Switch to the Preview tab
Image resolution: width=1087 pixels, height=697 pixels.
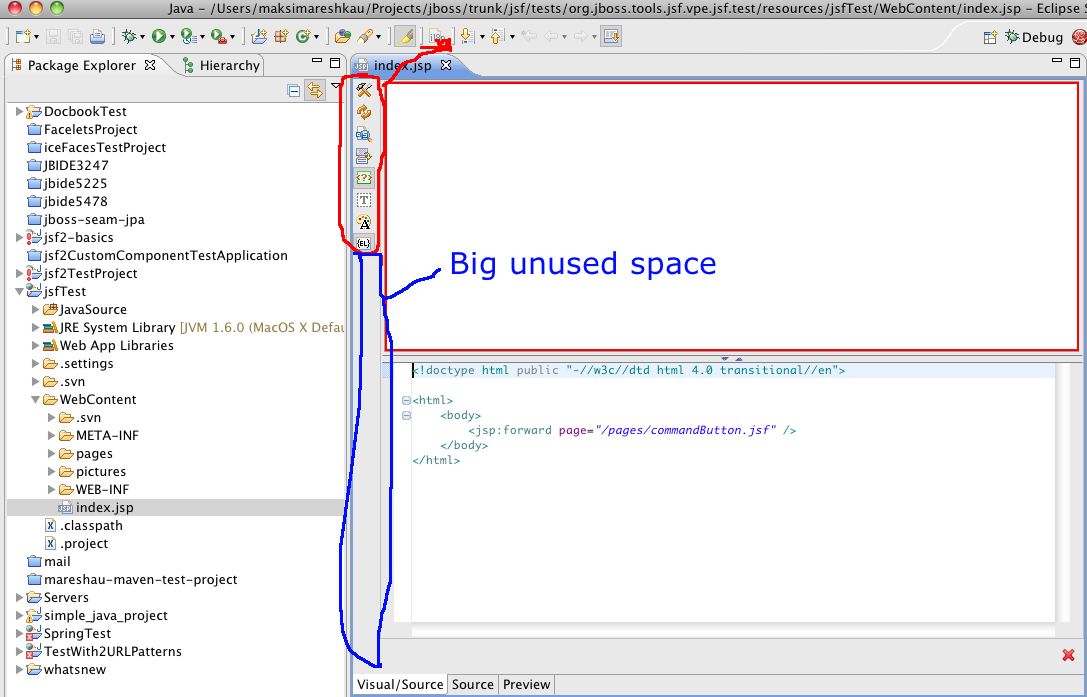526,685
